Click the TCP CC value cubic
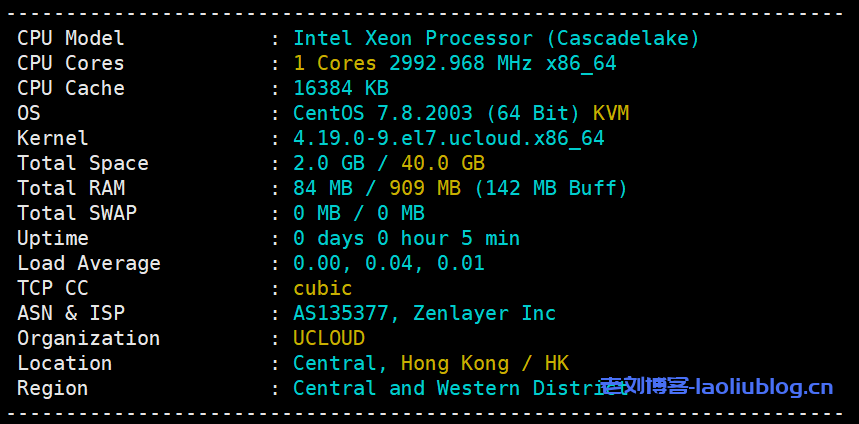The width and height of the screenshot is (859, 424). point(322,288)
